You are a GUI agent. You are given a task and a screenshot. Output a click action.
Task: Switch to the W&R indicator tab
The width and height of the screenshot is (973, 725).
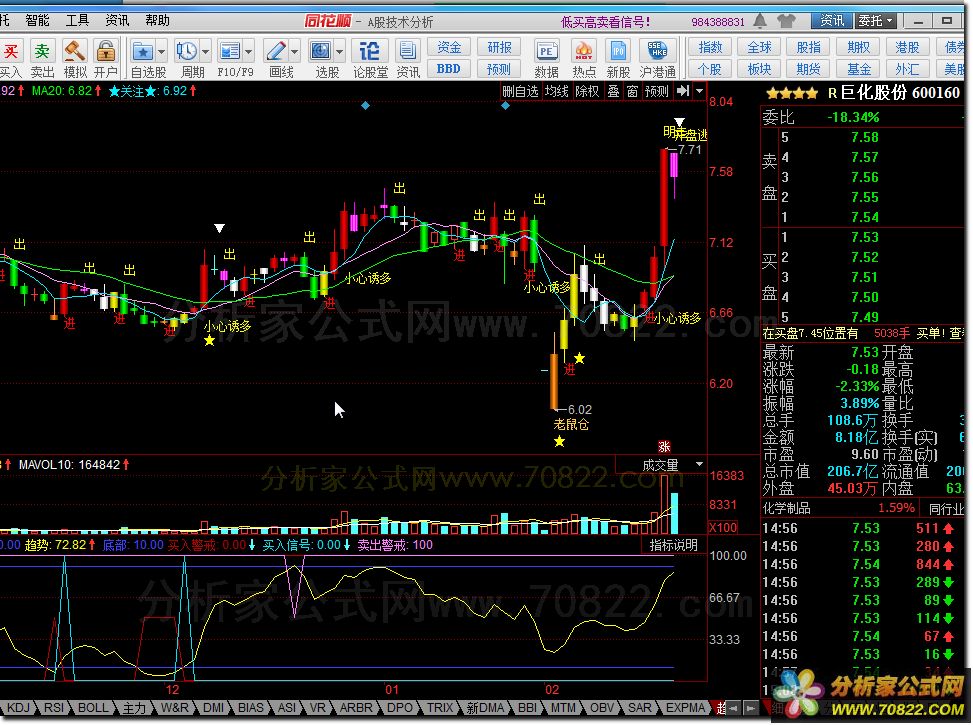coord(174,708)
